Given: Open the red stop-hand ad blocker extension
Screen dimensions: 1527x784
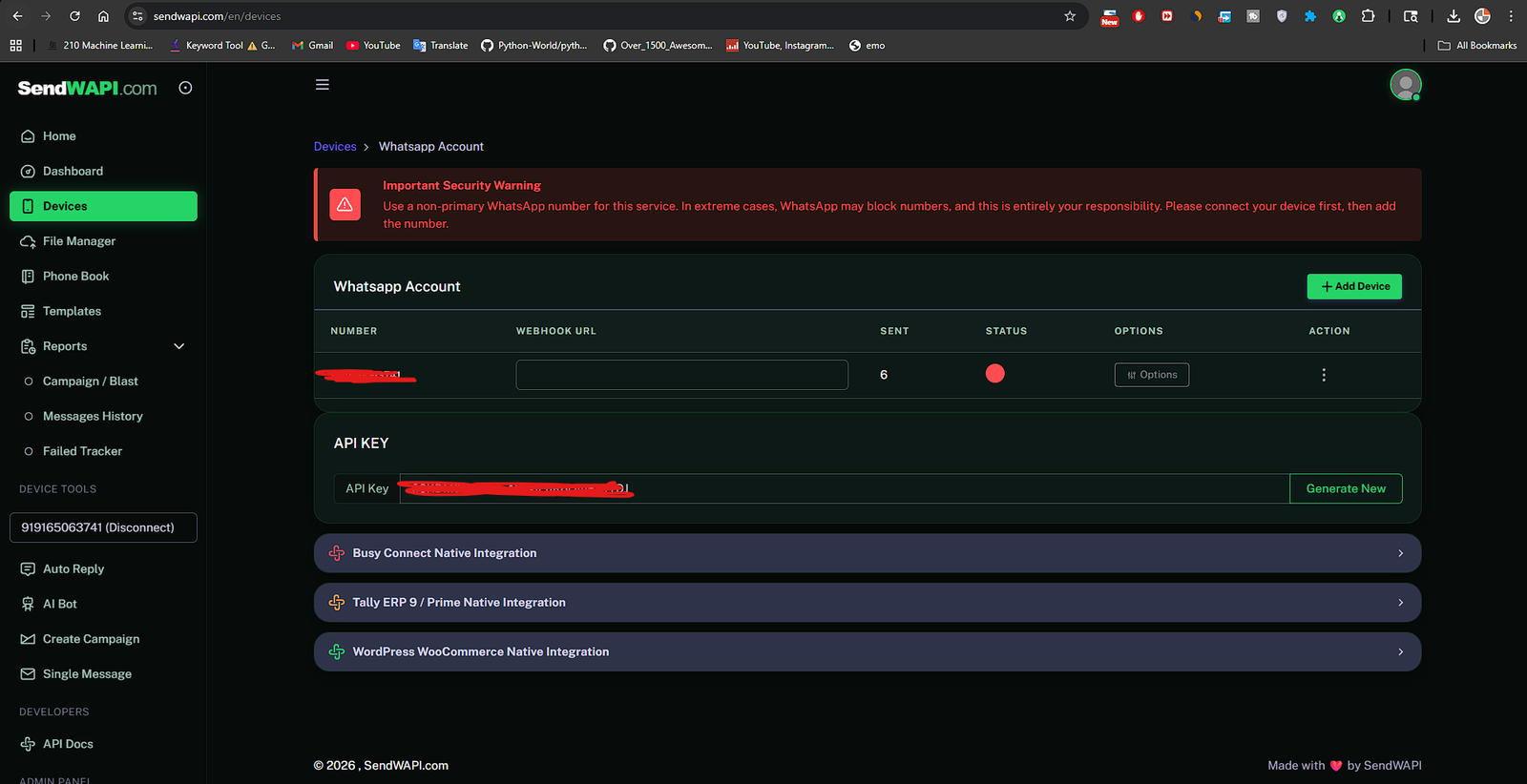Looking at the screenshot, I should pos(1139,16).
